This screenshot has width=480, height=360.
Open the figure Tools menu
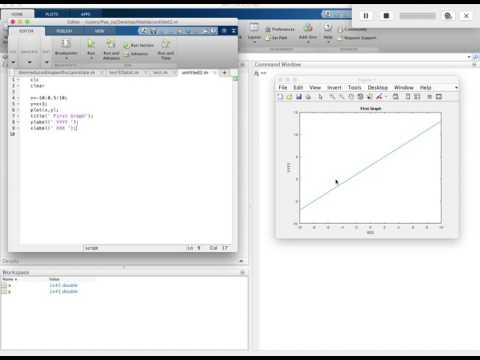point(355,87)
